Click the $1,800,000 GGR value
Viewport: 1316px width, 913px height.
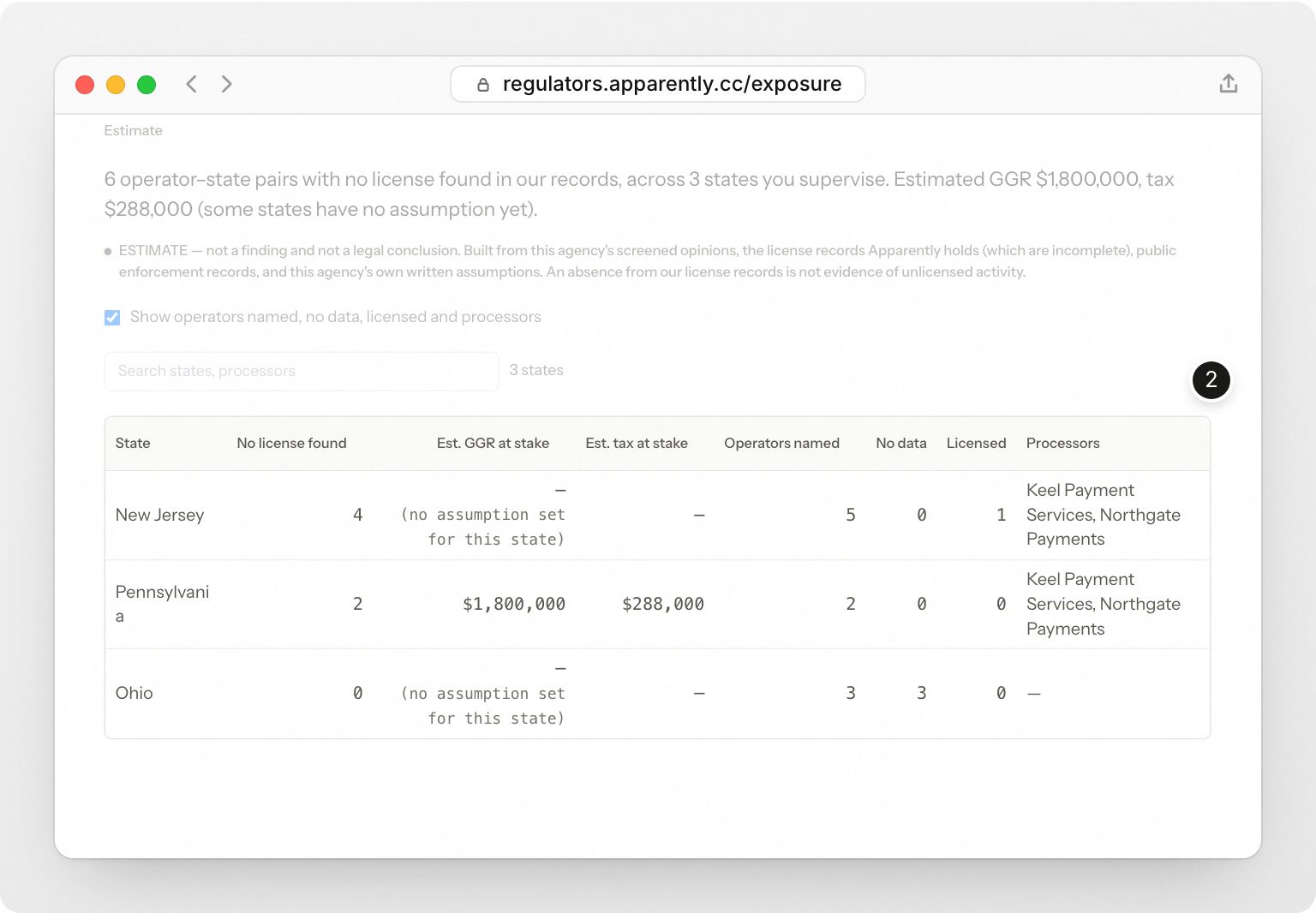[513, 604]
